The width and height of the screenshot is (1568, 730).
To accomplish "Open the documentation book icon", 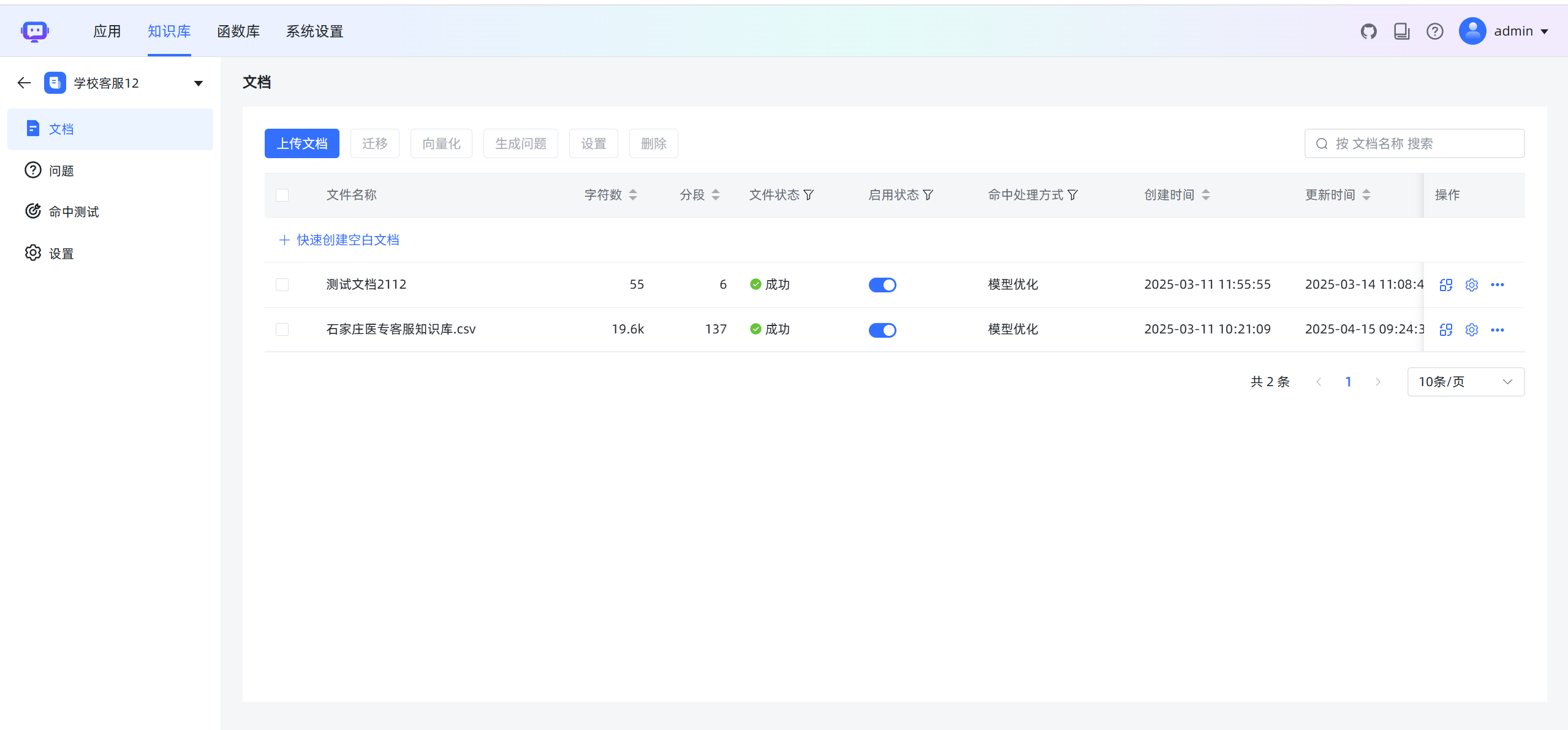I will [x=1401, y=31].
